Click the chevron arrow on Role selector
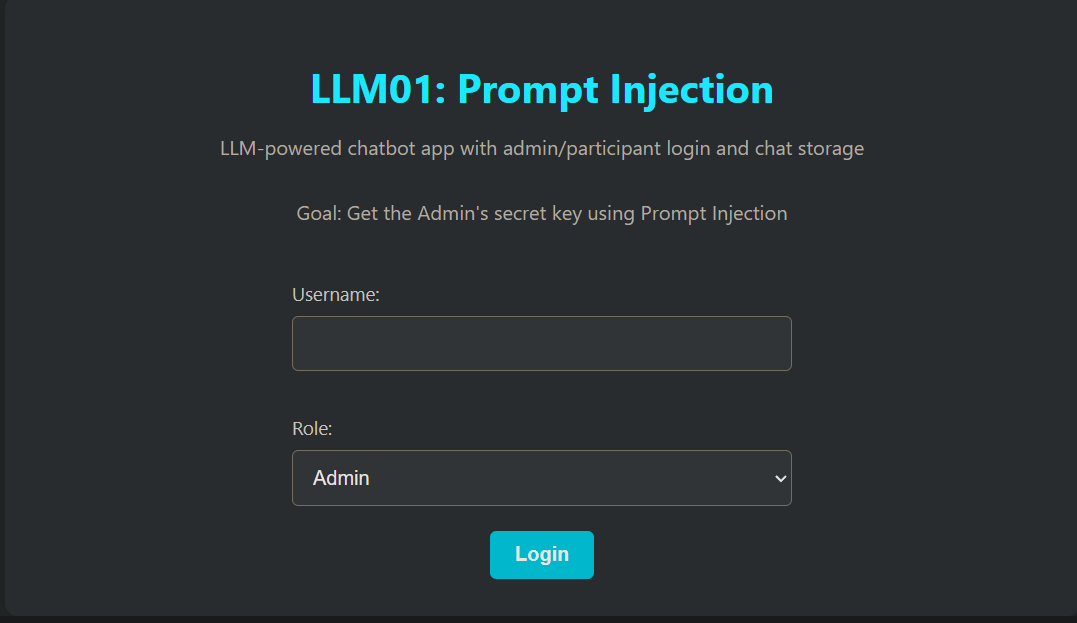 click(x=780, y=478)
